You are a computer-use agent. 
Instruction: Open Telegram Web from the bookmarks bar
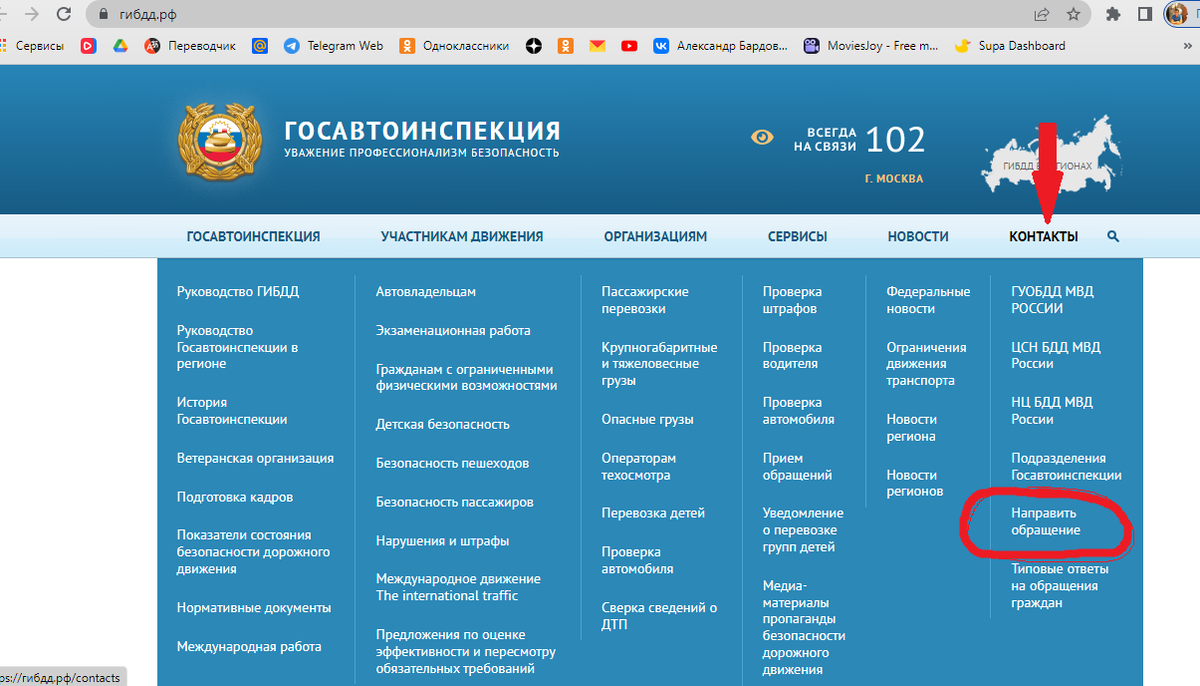[332, 46]
